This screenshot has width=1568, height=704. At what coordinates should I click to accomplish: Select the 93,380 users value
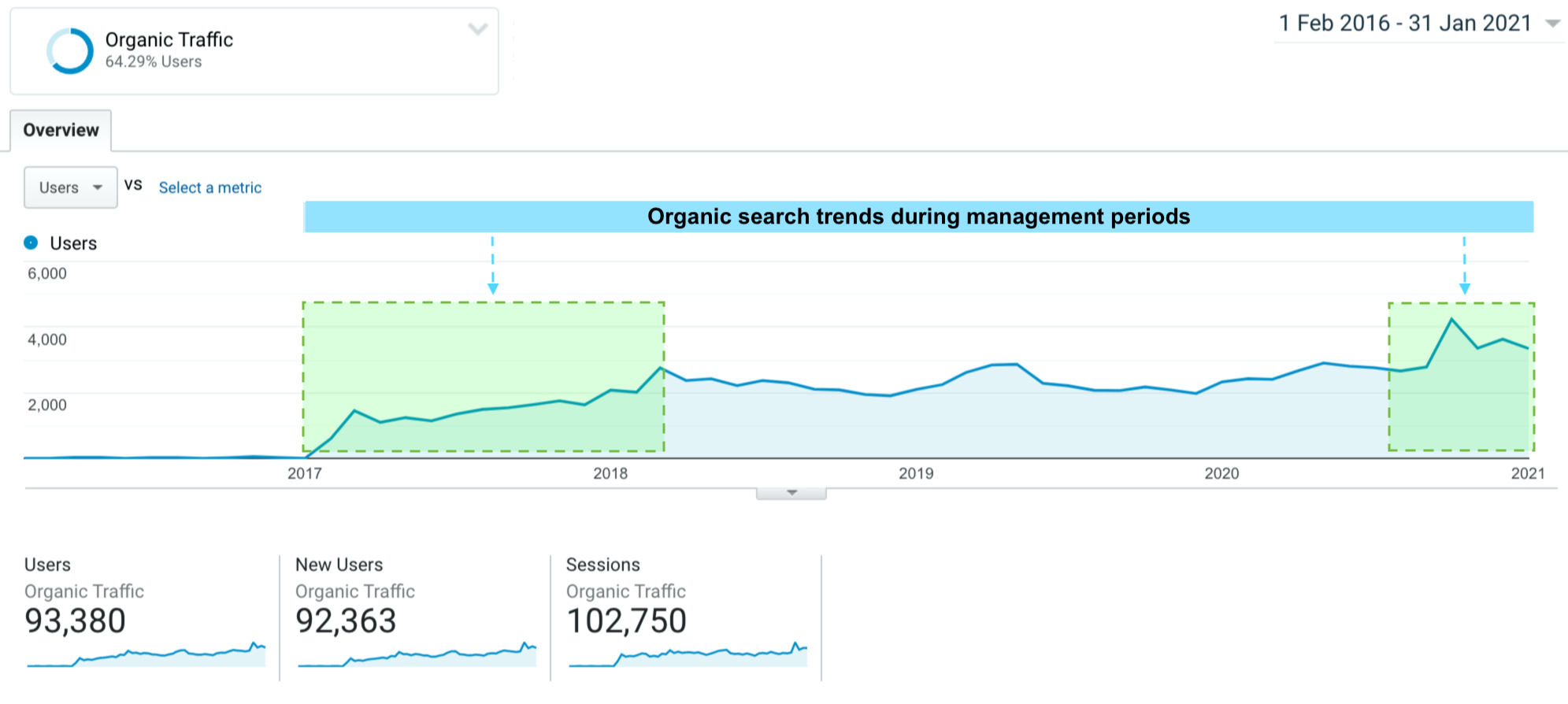[75, 621]
